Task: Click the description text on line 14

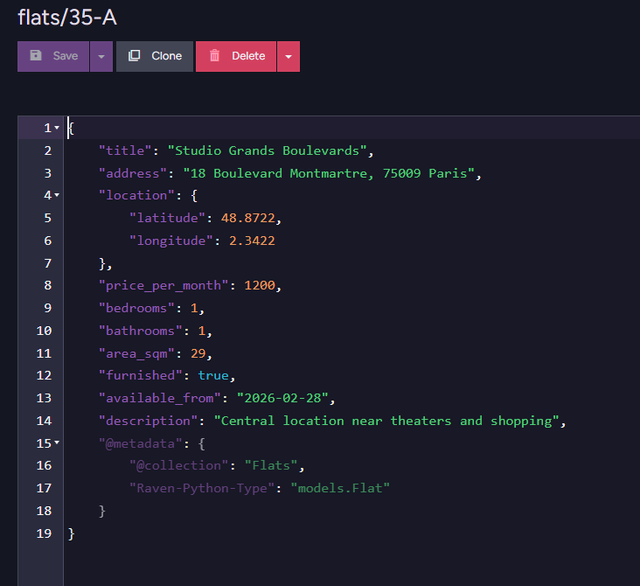Action: point(390,421)
